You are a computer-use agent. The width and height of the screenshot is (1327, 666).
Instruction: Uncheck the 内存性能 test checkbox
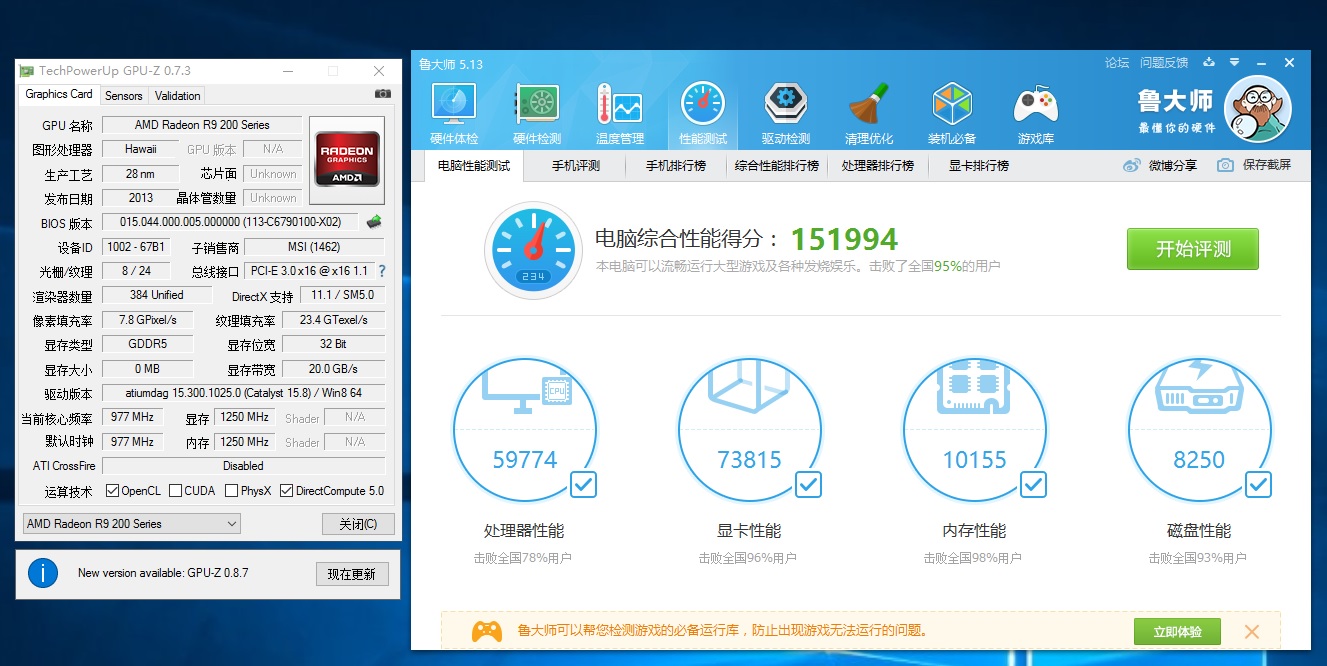pyautogui.click(x=1034, y=485)
